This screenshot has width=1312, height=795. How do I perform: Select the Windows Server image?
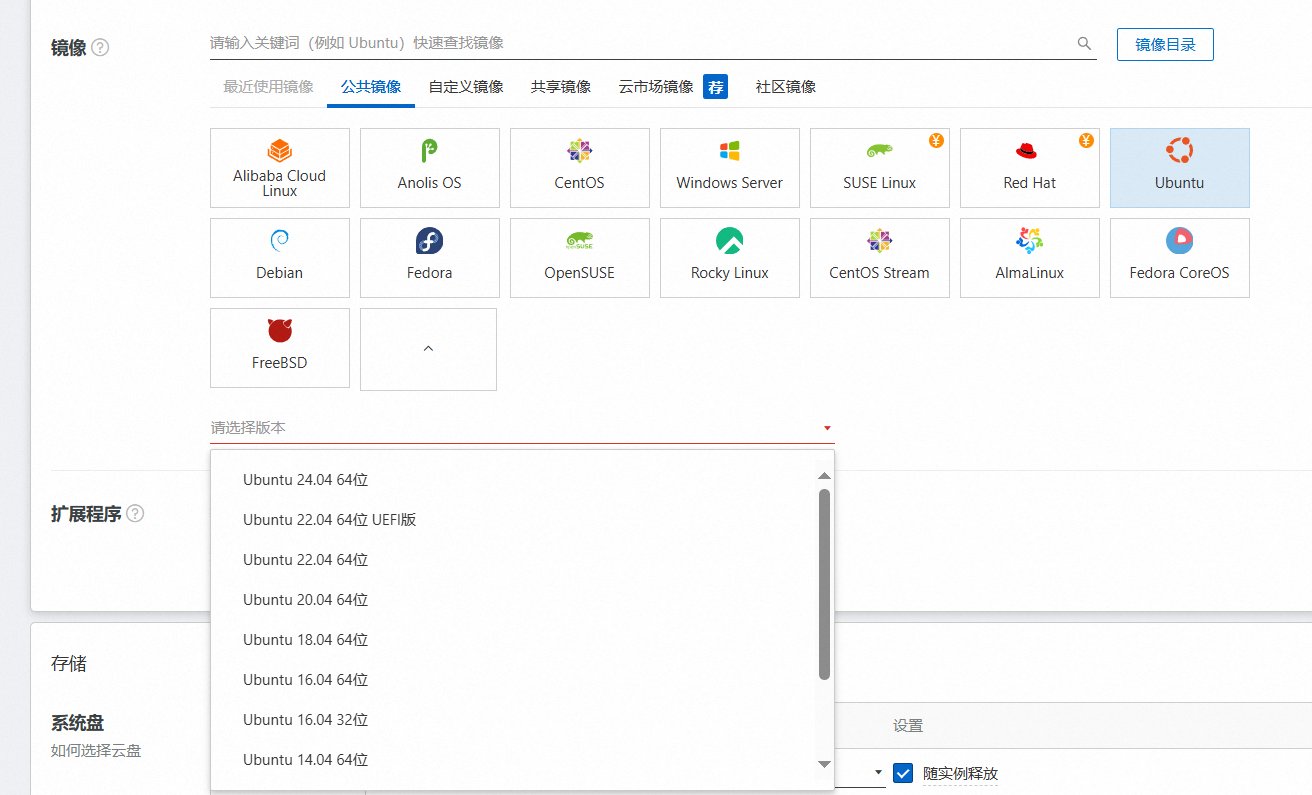click(730, 168)
